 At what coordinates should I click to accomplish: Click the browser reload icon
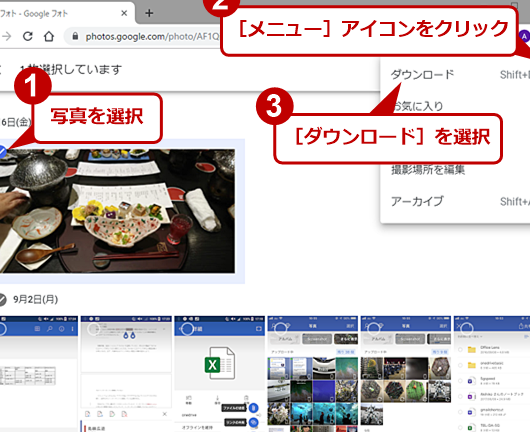click(27, 36)
